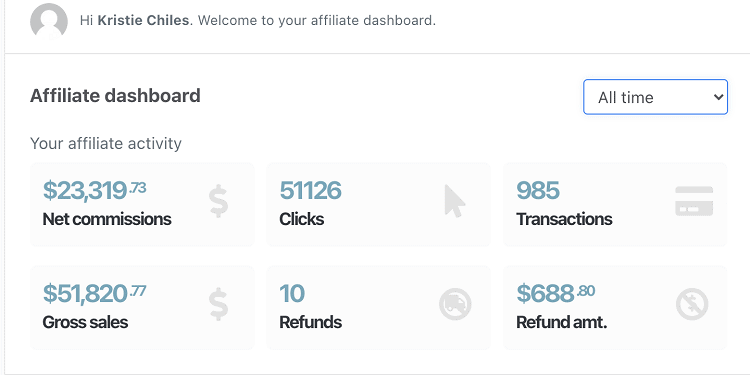Viewport: 750px width, 375px height.
Task: Select the Clicks stat card
Action: point(379,205)
